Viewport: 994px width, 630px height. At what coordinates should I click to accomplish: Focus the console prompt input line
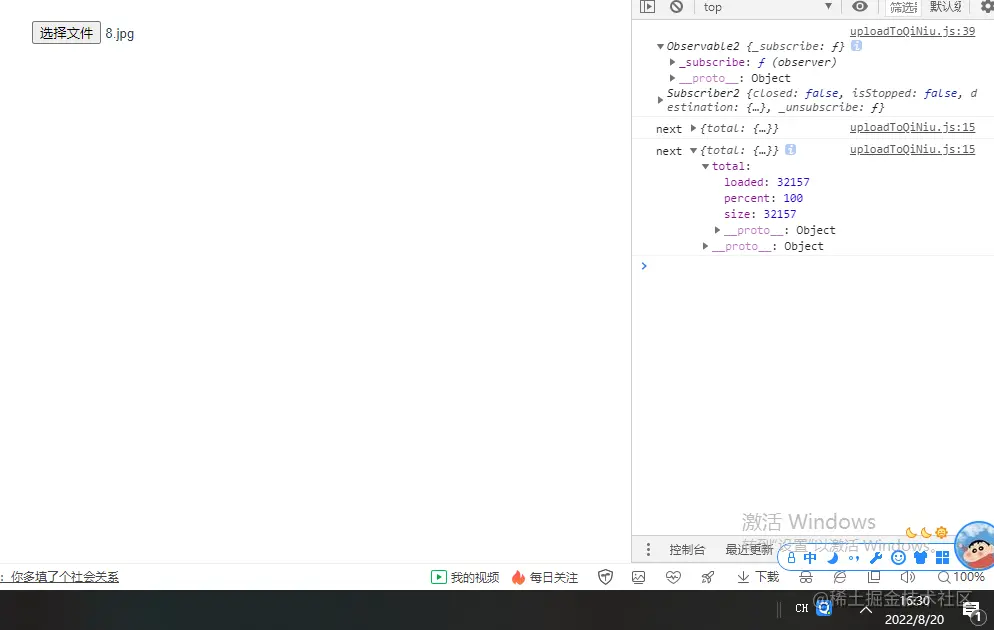818,266
